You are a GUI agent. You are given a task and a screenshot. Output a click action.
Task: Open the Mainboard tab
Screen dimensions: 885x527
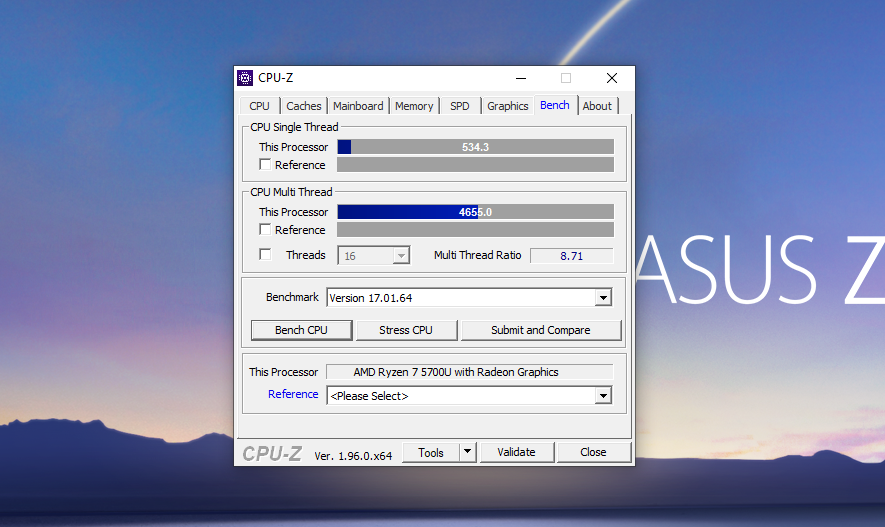(358, 106)
